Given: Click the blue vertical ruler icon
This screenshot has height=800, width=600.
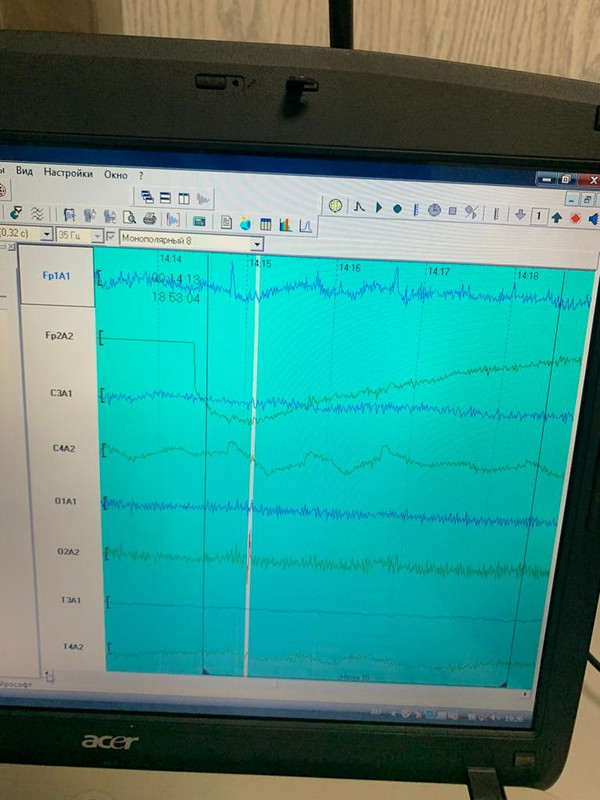Looking at the screenshot, I should (416, 209).
